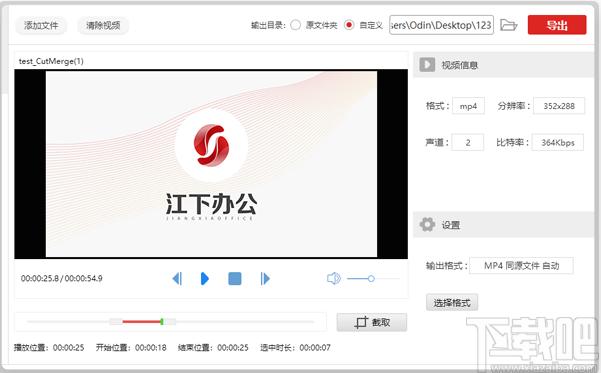The height and width of the screenshot is (373, 601).
Task: Click the 清除视频 button
Action: click(x=103, y=26)
